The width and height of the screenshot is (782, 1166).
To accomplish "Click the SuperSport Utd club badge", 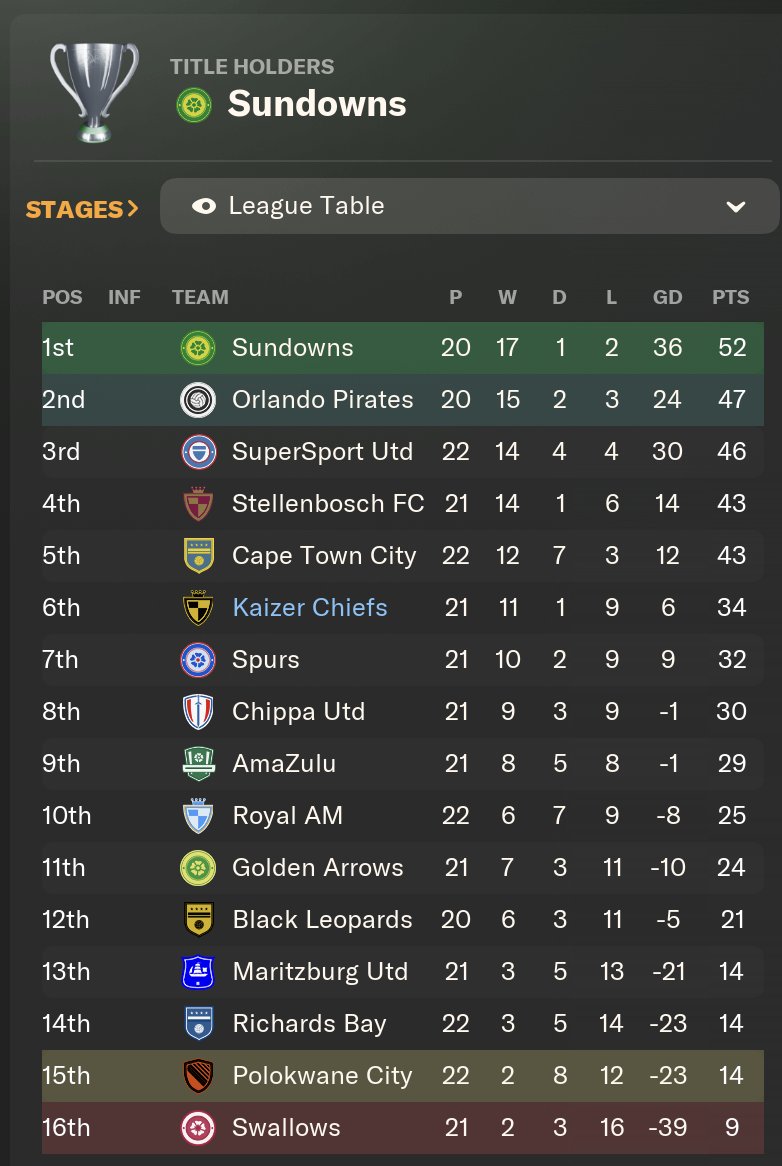I will (196, 452).
